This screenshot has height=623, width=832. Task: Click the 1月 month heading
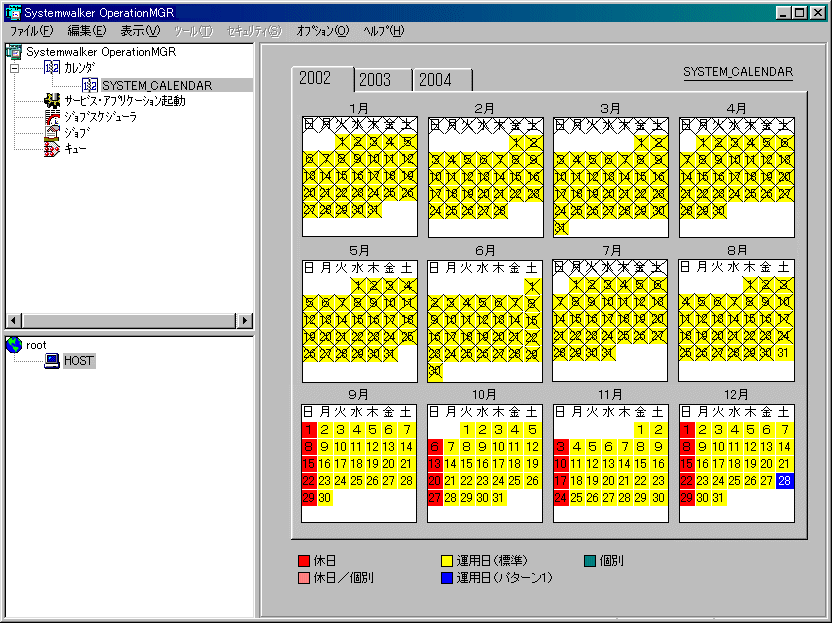click(x=359, y=108)
